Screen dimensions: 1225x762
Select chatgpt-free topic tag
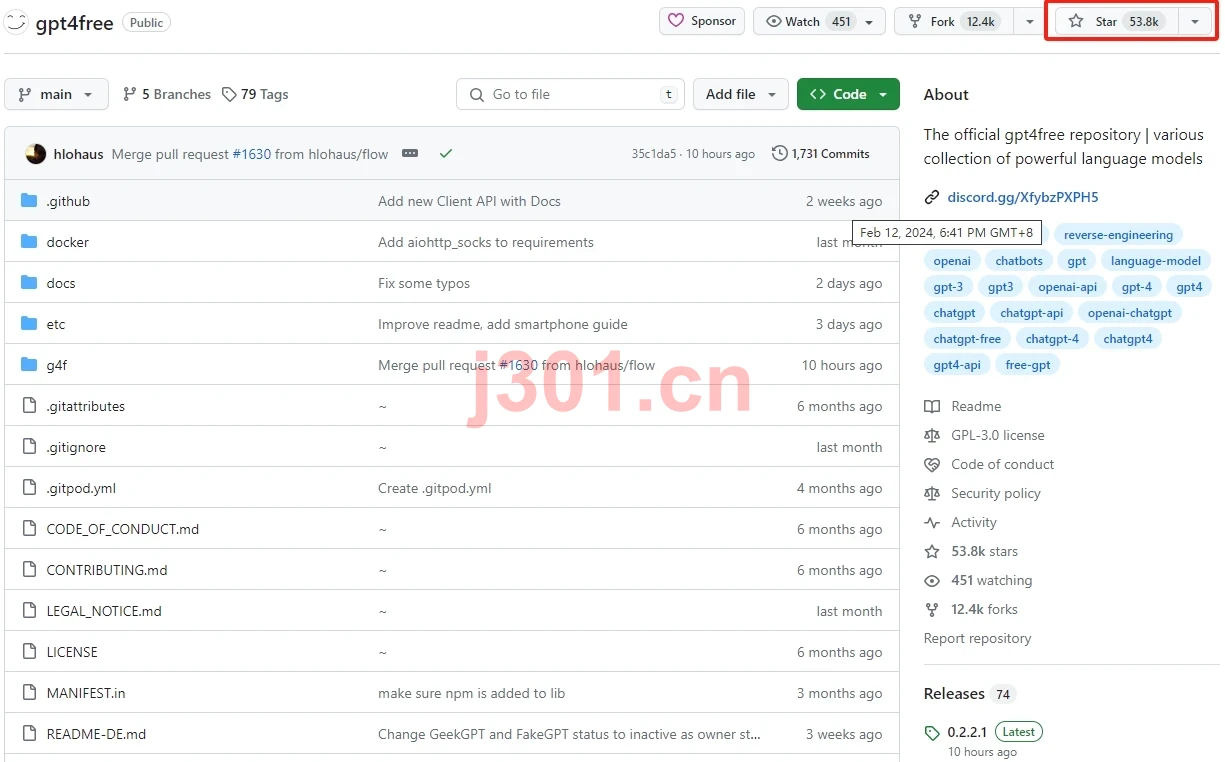pyautogui.click(x=967, y=339)
